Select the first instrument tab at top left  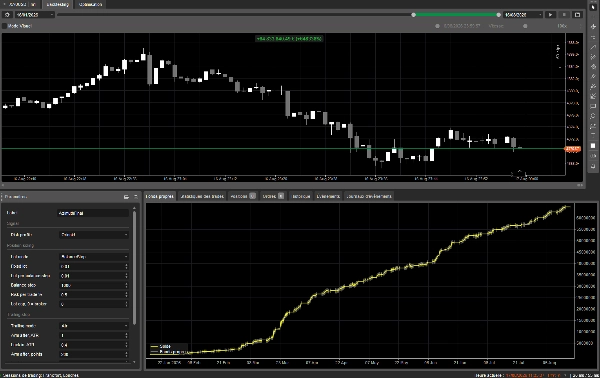click(21, 4)
